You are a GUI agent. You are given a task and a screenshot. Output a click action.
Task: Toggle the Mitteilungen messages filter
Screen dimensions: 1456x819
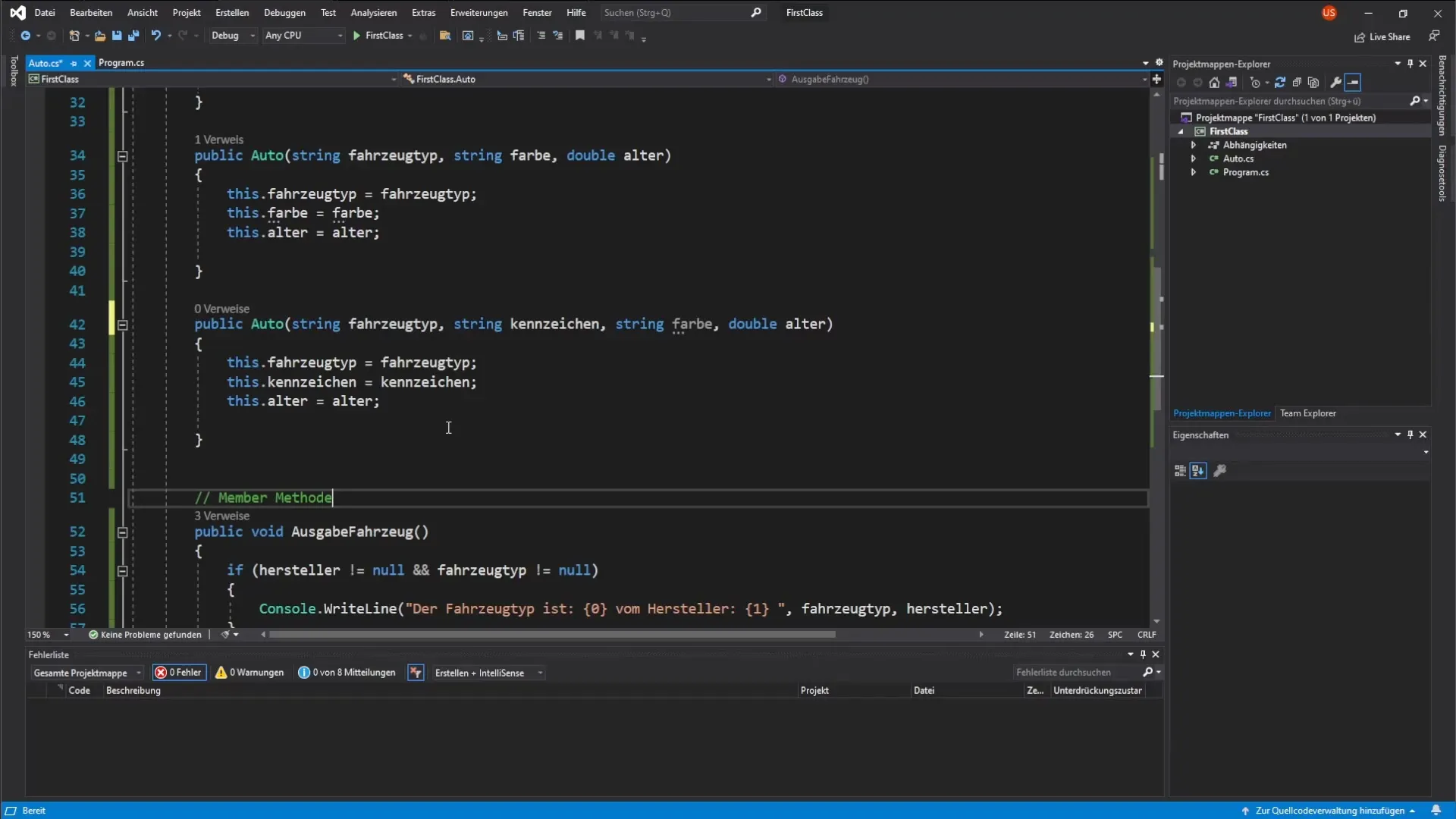coord(347,673)
